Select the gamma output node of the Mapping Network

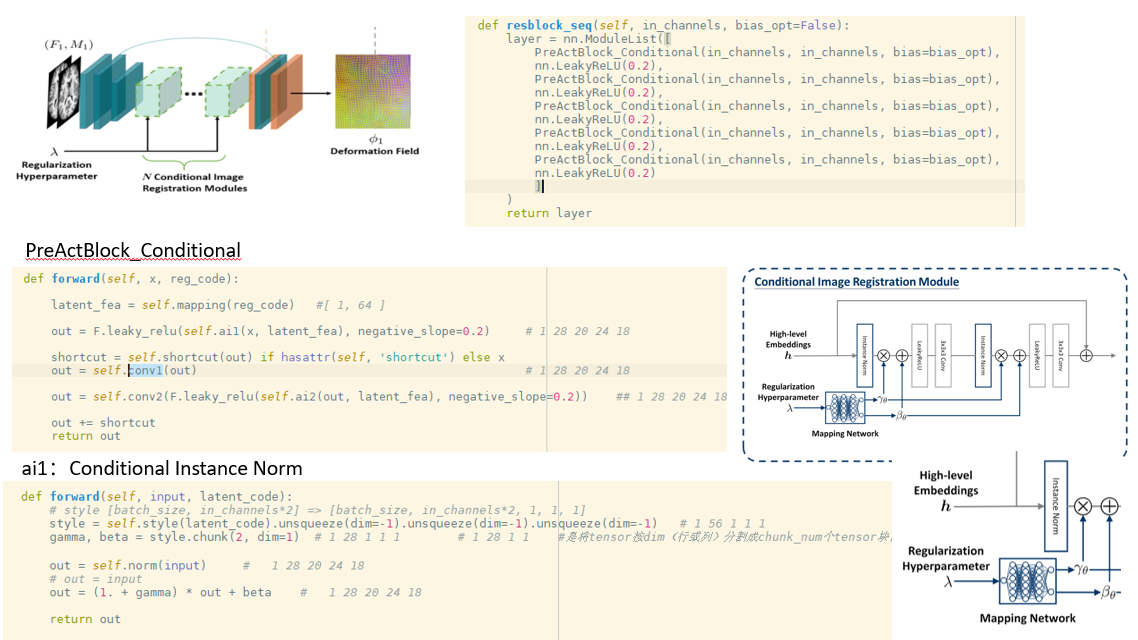(882, 399)
